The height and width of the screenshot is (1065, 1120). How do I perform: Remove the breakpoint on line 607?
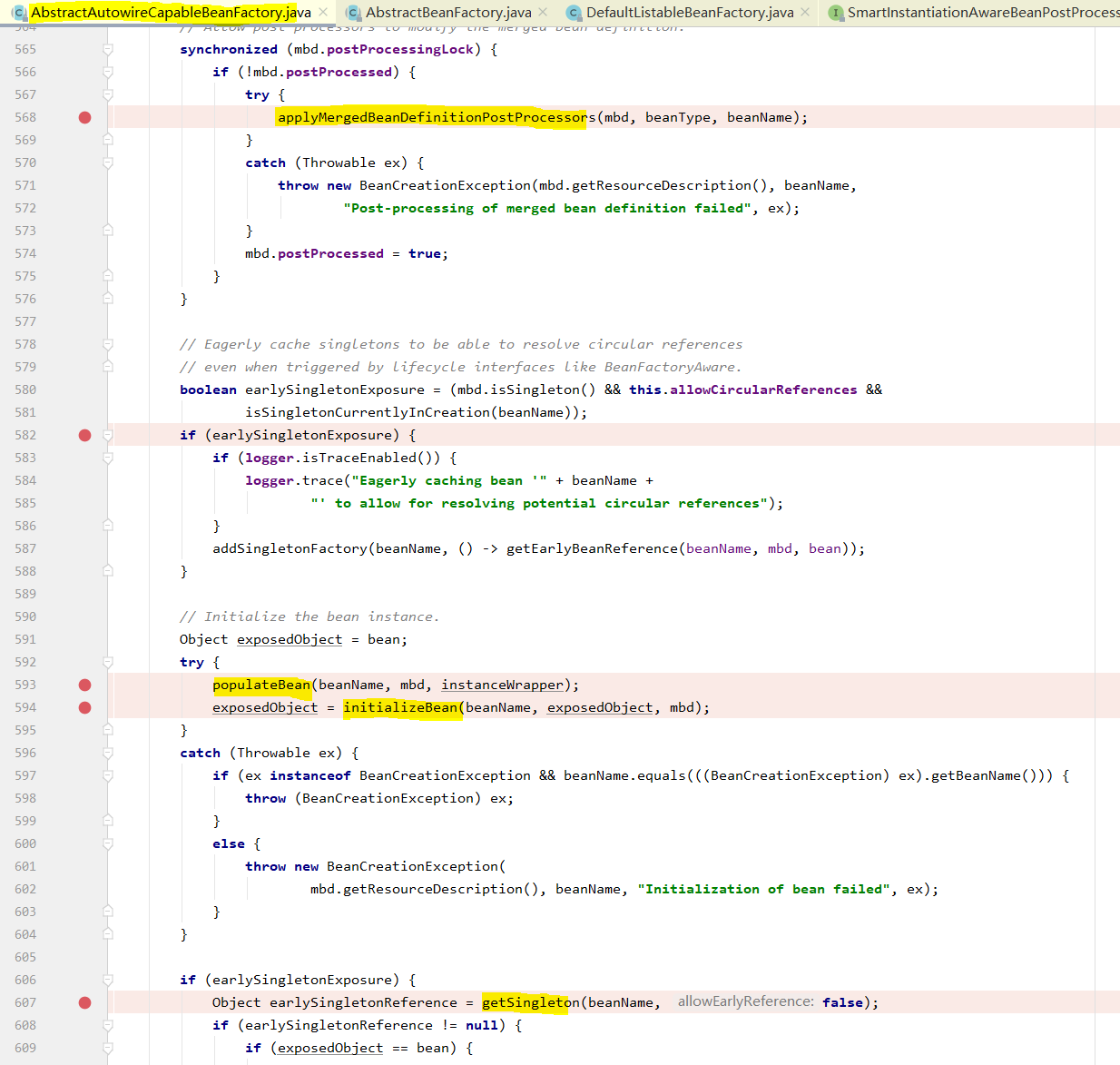(85, 1002)
